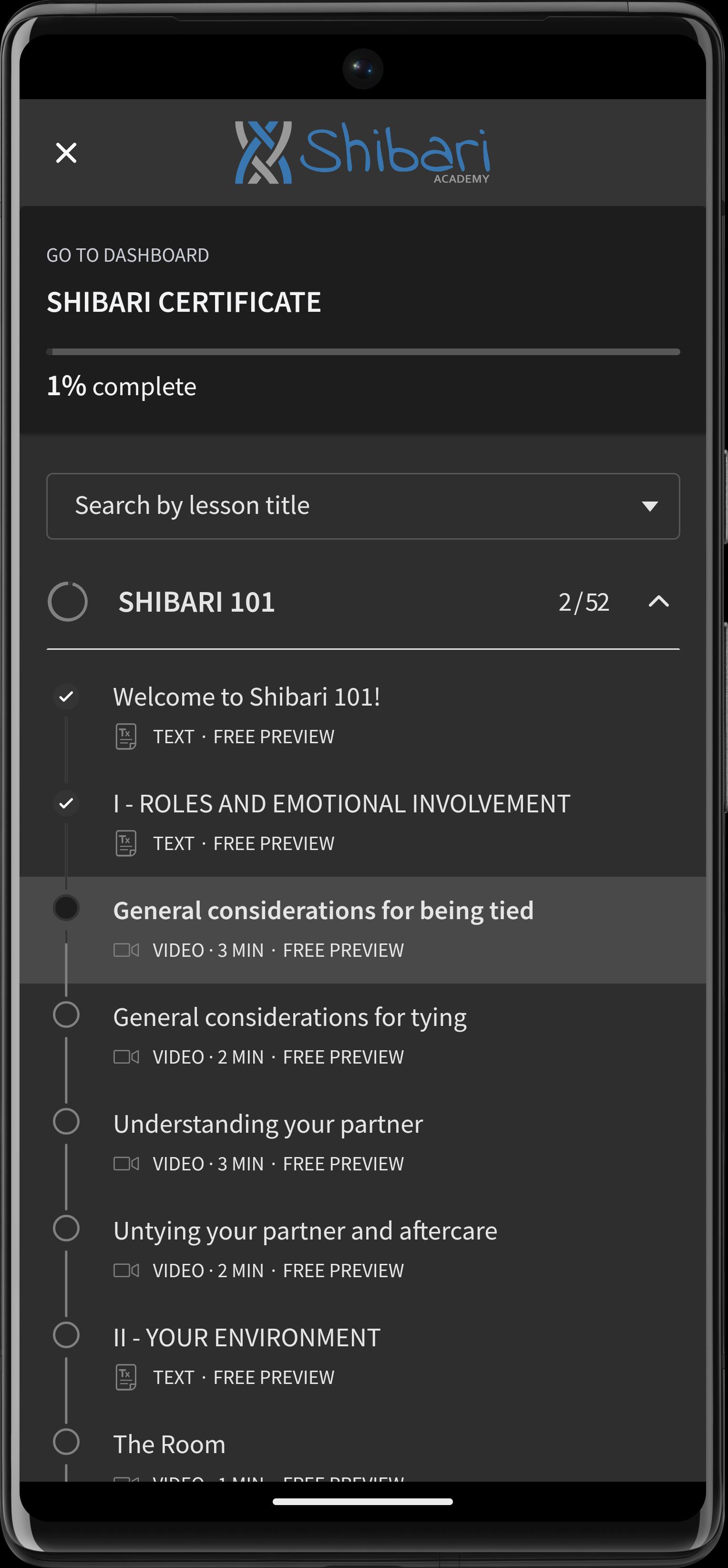This screenshot has width=728, height=1568.
Task: Collapse the Shibari 101 chapter chevron
Action: point(658,601)
